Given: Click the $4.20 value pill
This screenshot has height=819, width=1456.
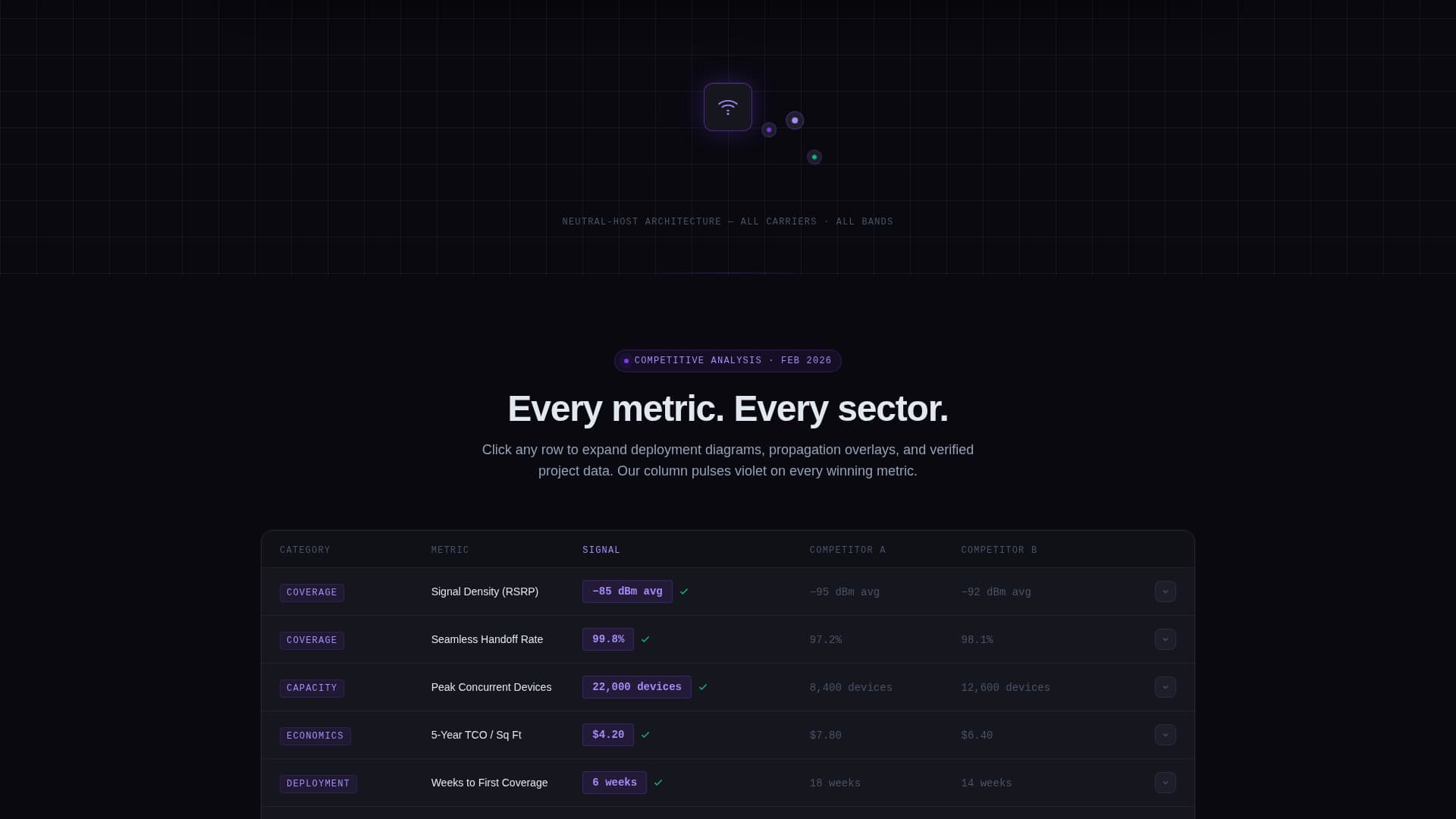Looking at the screenshot, I should coord(607,735).
